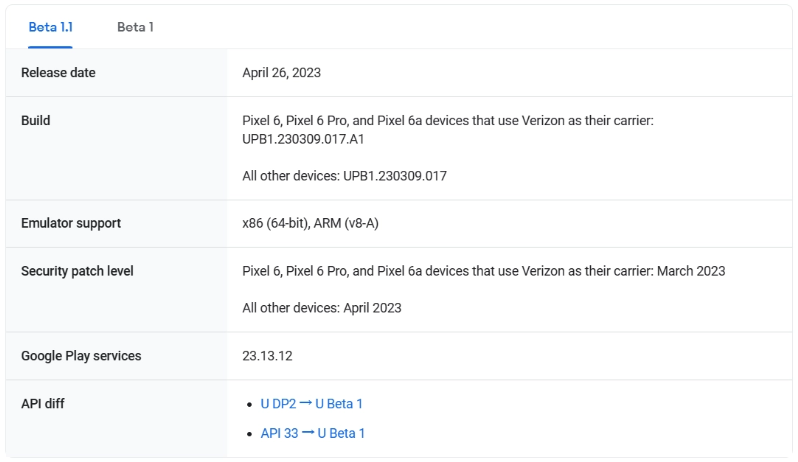Viewport: 798px width, 462px height.
Task: Click the Build row label
Action: 36,120
